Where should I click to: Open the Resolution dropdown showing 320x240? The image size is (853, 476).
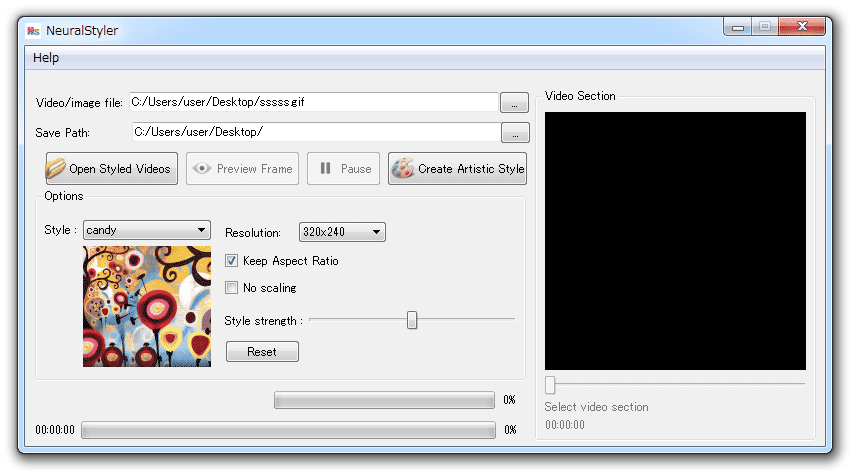tap(342, 232)
